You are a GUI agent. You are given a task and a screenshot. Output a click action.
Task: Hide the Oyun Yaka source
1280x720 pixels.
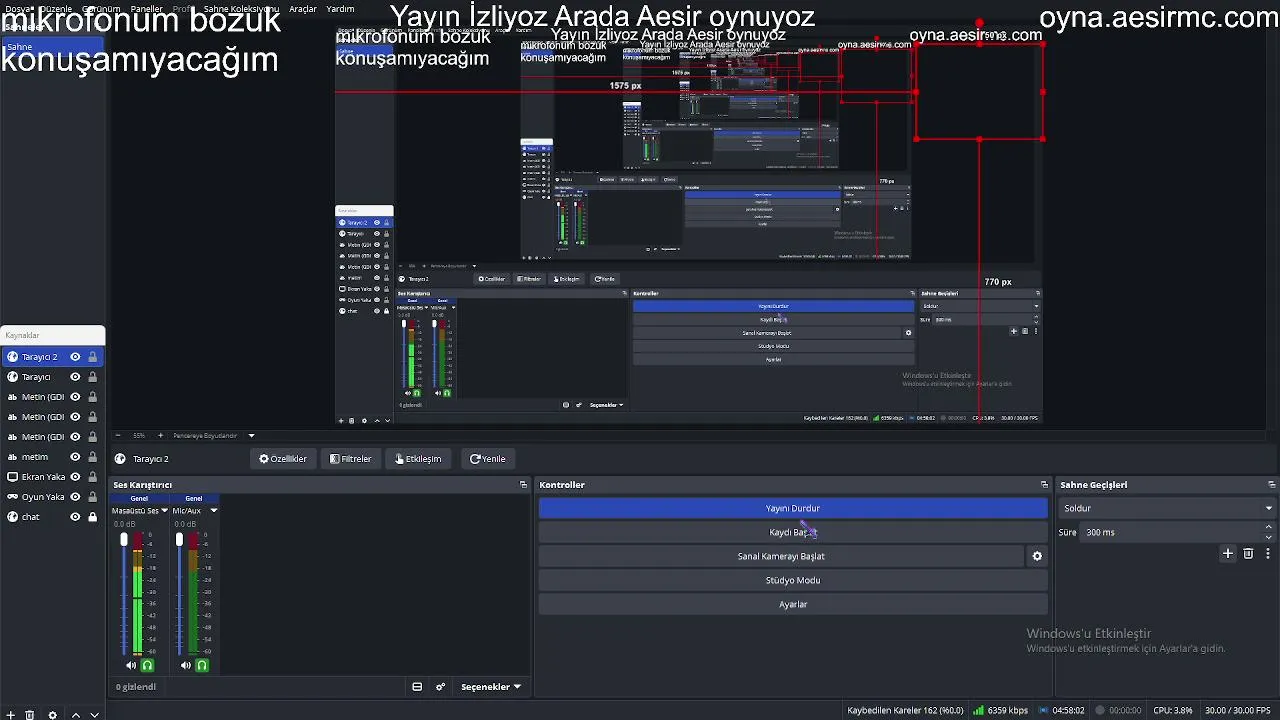pos(75,497)
